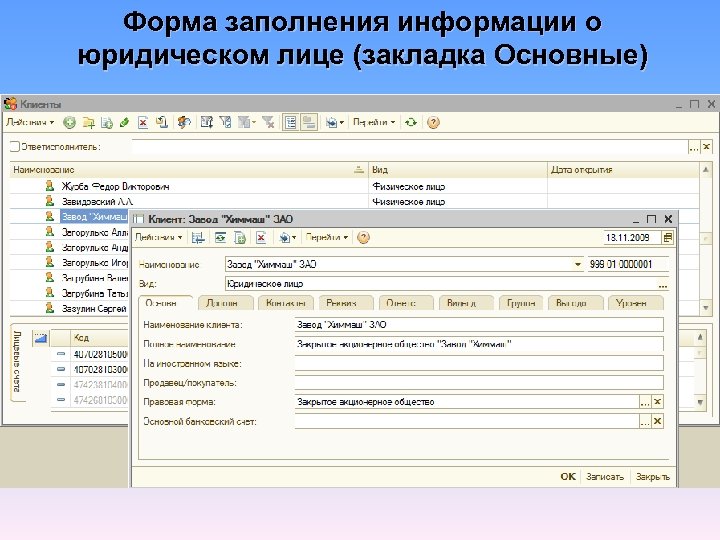Click green Refresh arrows icon

tap(411, 123)
